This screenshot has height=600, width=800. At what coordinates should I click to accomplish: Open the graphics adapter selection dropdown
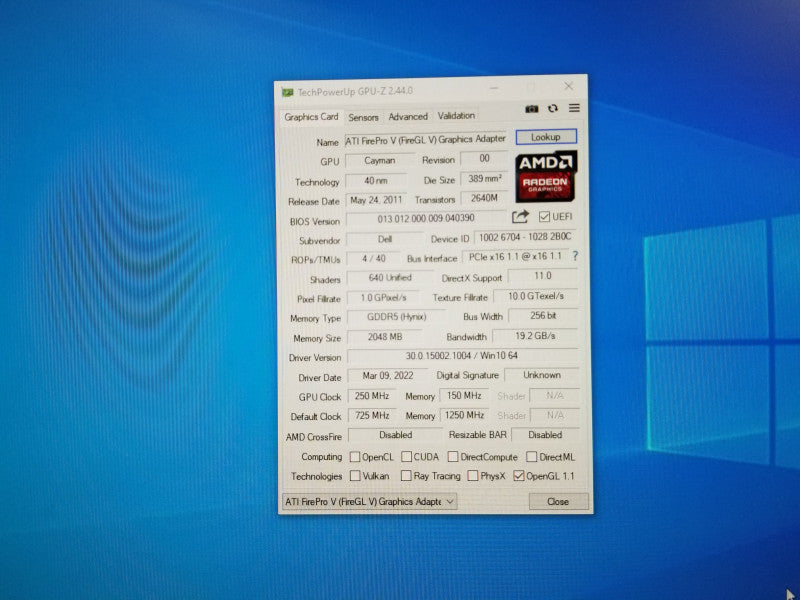tap(369, 502)
